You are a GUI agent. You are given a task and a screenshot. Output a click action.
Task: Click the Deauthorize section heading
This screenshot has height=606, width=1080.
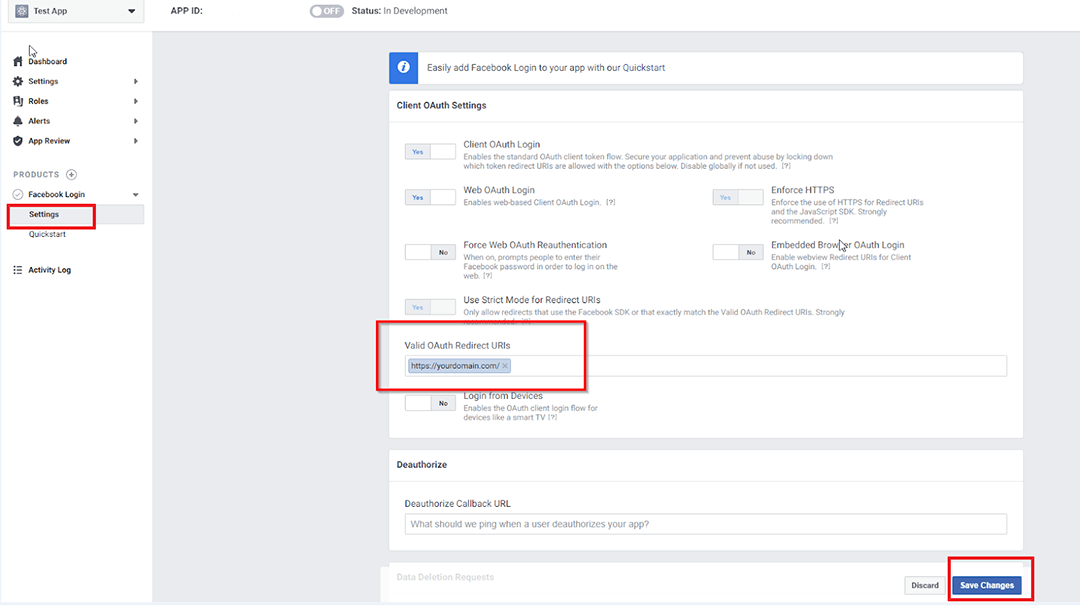pos(422,465)
